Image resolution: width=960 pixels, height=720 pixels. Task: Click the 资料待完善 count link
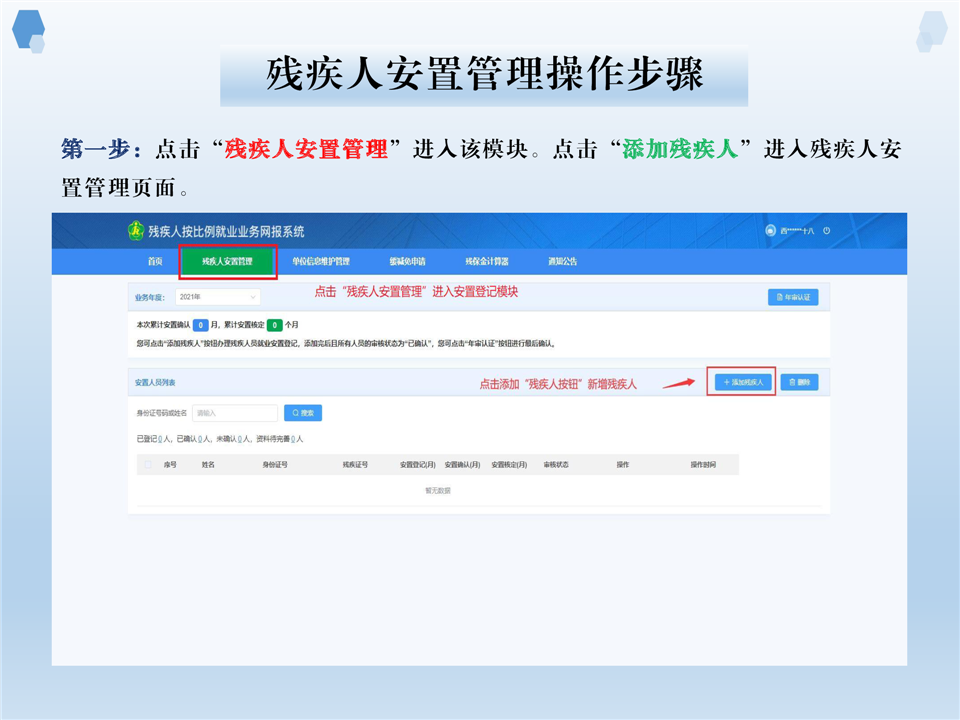(x=292, y=439)
